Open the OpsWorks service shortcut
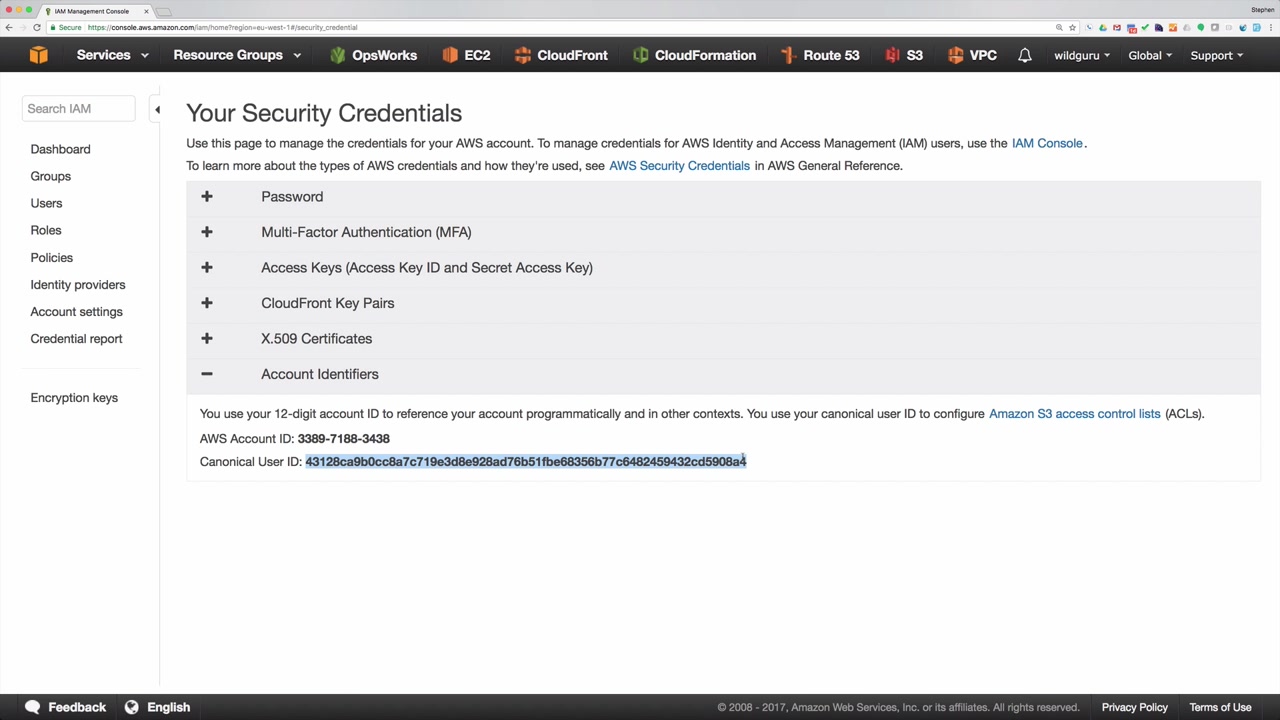Image resolution: width=1280 pixels, height=720 pixels. point(373,55)
